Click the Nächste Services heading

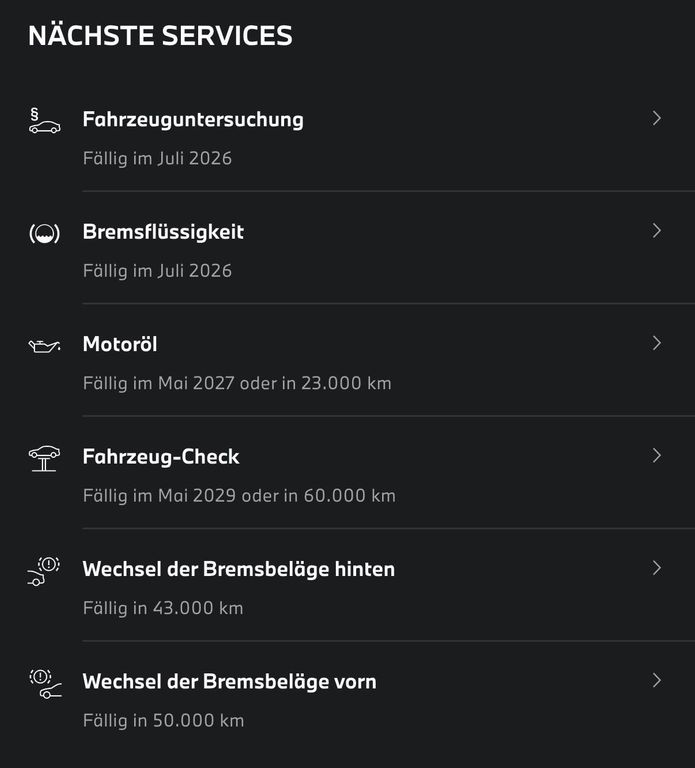coord(160,36)
